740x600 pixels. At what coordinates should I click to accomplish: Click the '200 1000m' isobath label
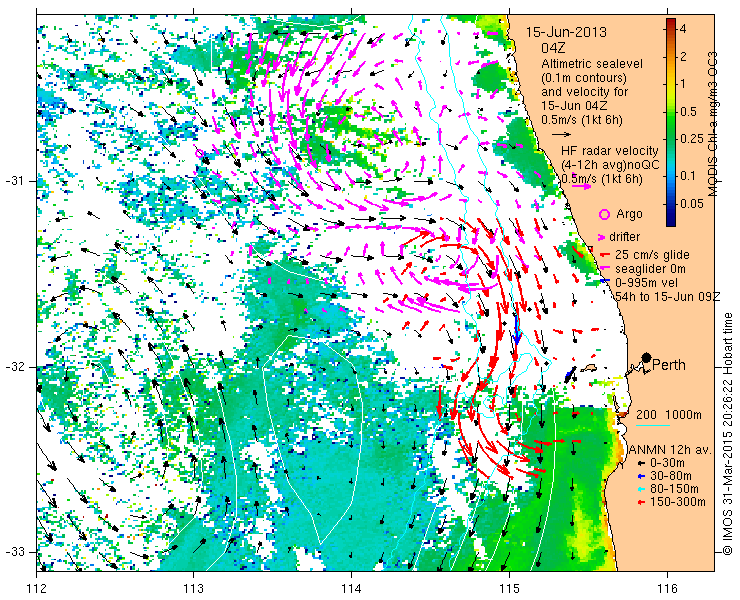[669, 415]
